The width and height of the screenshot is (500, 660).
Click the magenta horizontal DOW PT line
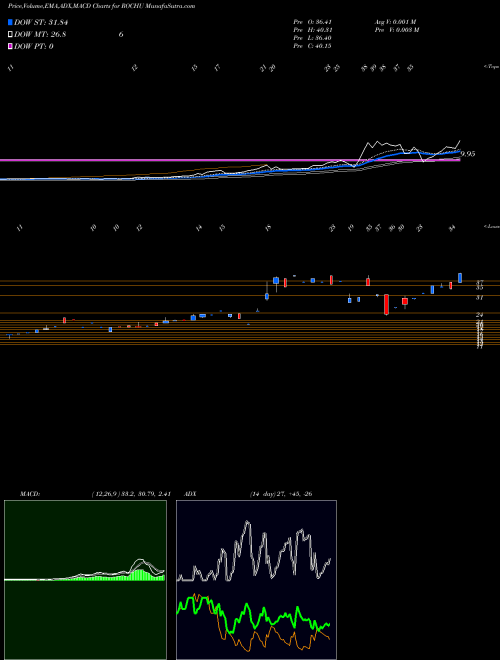(x=229, y=160)
